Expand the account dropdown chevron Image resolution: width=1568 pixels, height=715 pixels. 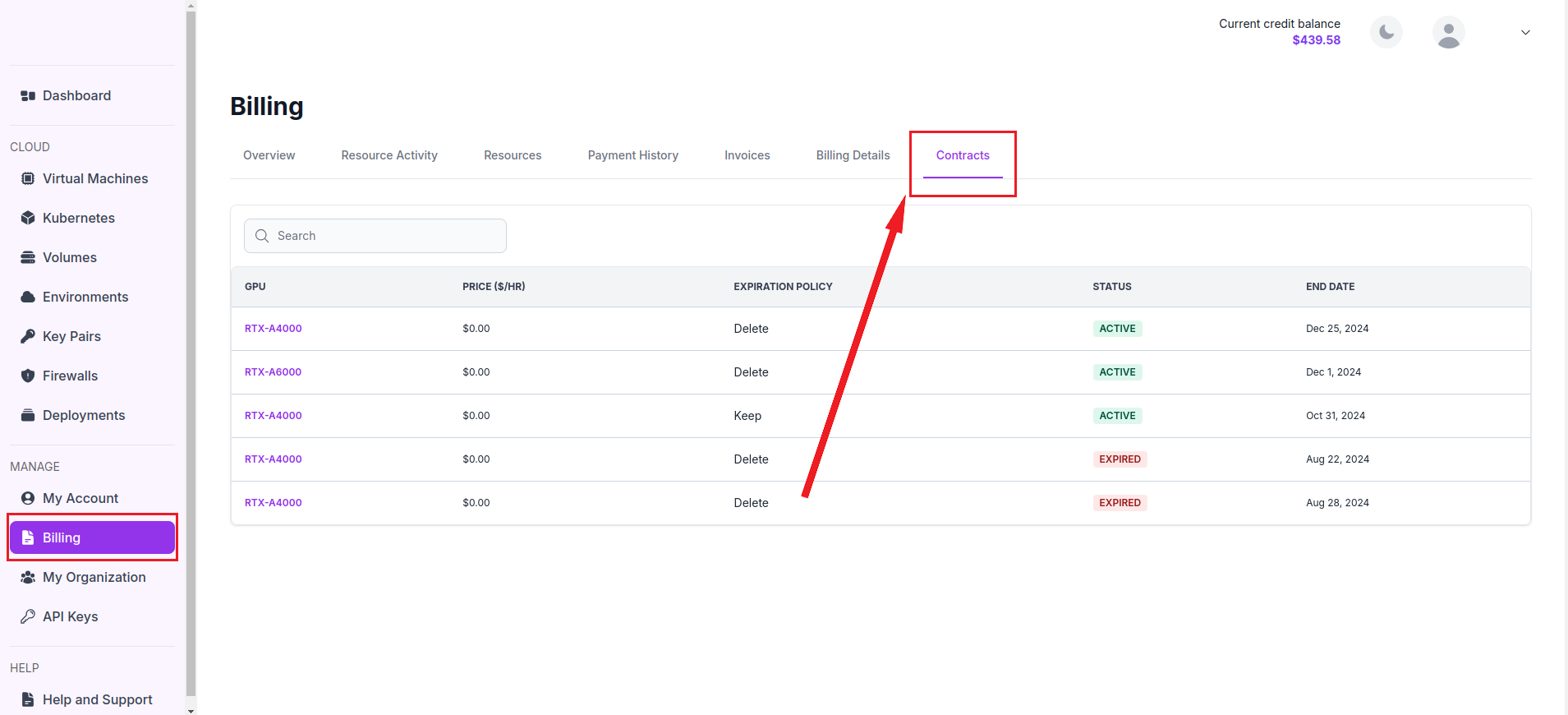coord(1525,33)
